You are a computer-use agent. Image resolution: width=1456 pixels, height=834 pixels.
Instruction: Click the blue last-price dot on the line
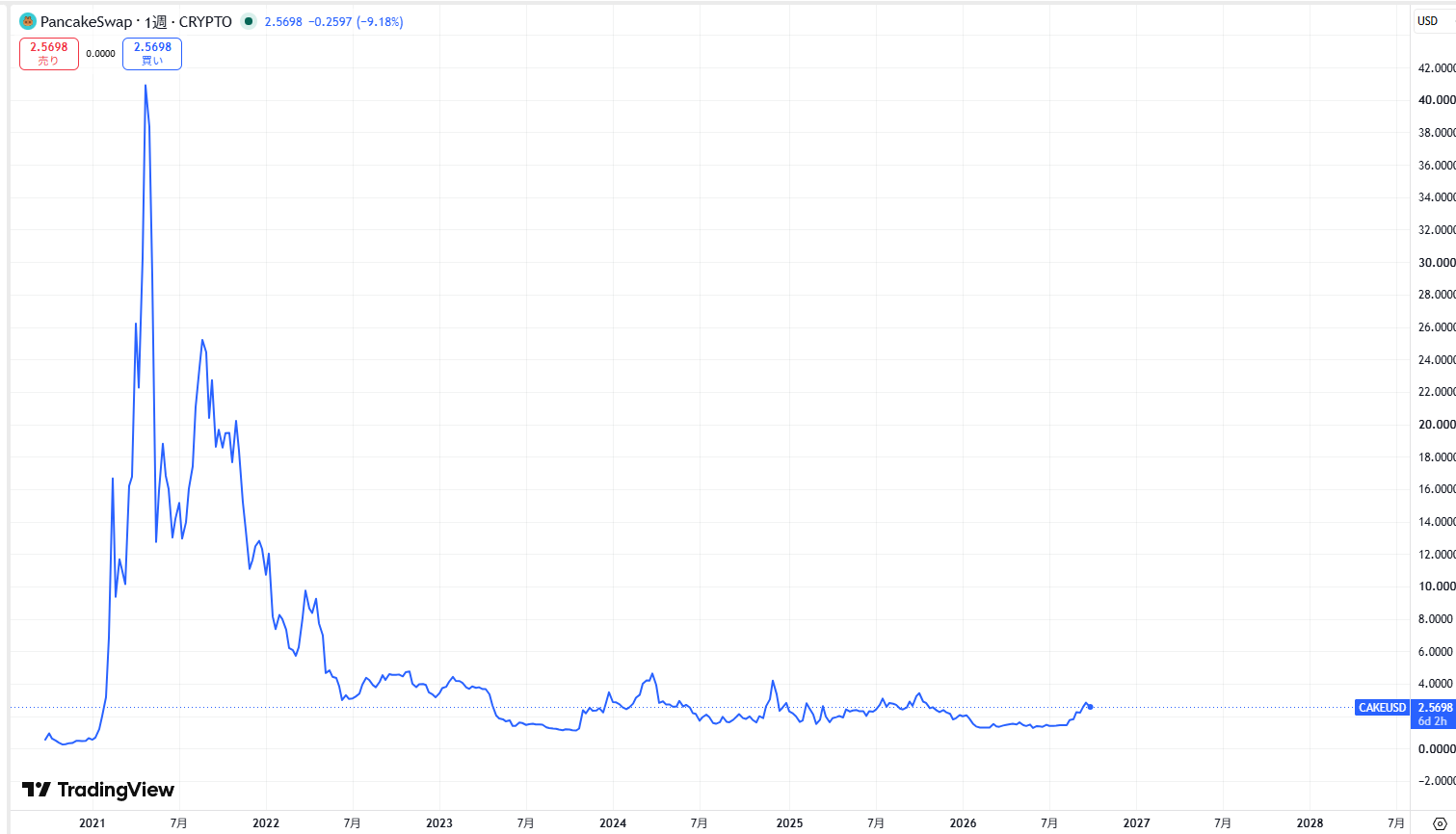tap(1090, 707)
